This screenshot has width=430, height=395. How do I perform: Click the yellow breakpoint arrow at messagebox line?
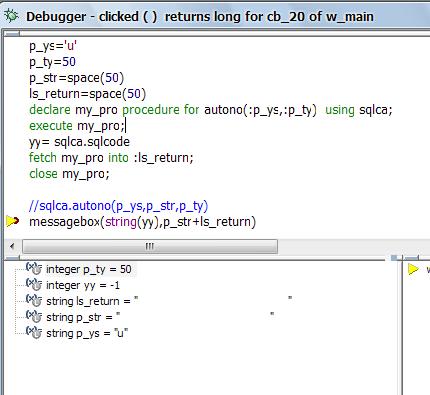[x=13, y=221]
